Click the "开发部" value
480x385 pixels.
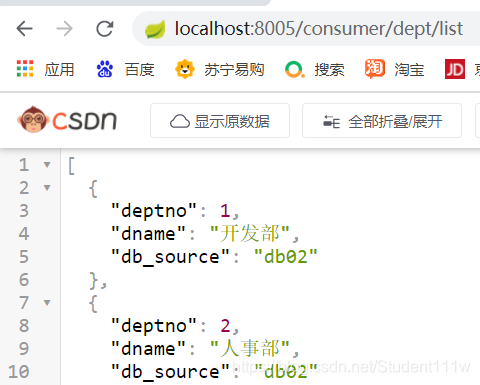tap(250, 233)
